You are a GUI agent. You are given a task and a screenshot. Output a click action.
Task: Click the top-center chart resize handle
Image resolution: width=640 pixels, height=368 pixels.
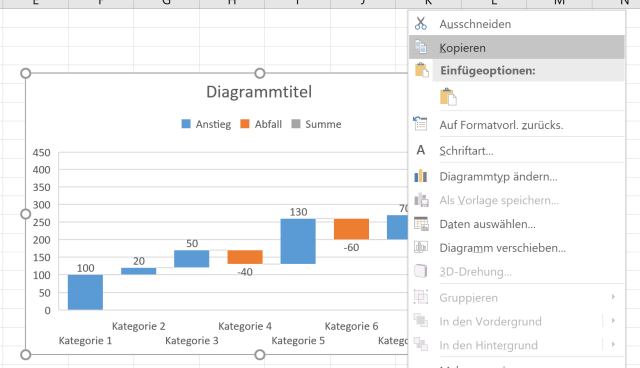coord(260,73)
